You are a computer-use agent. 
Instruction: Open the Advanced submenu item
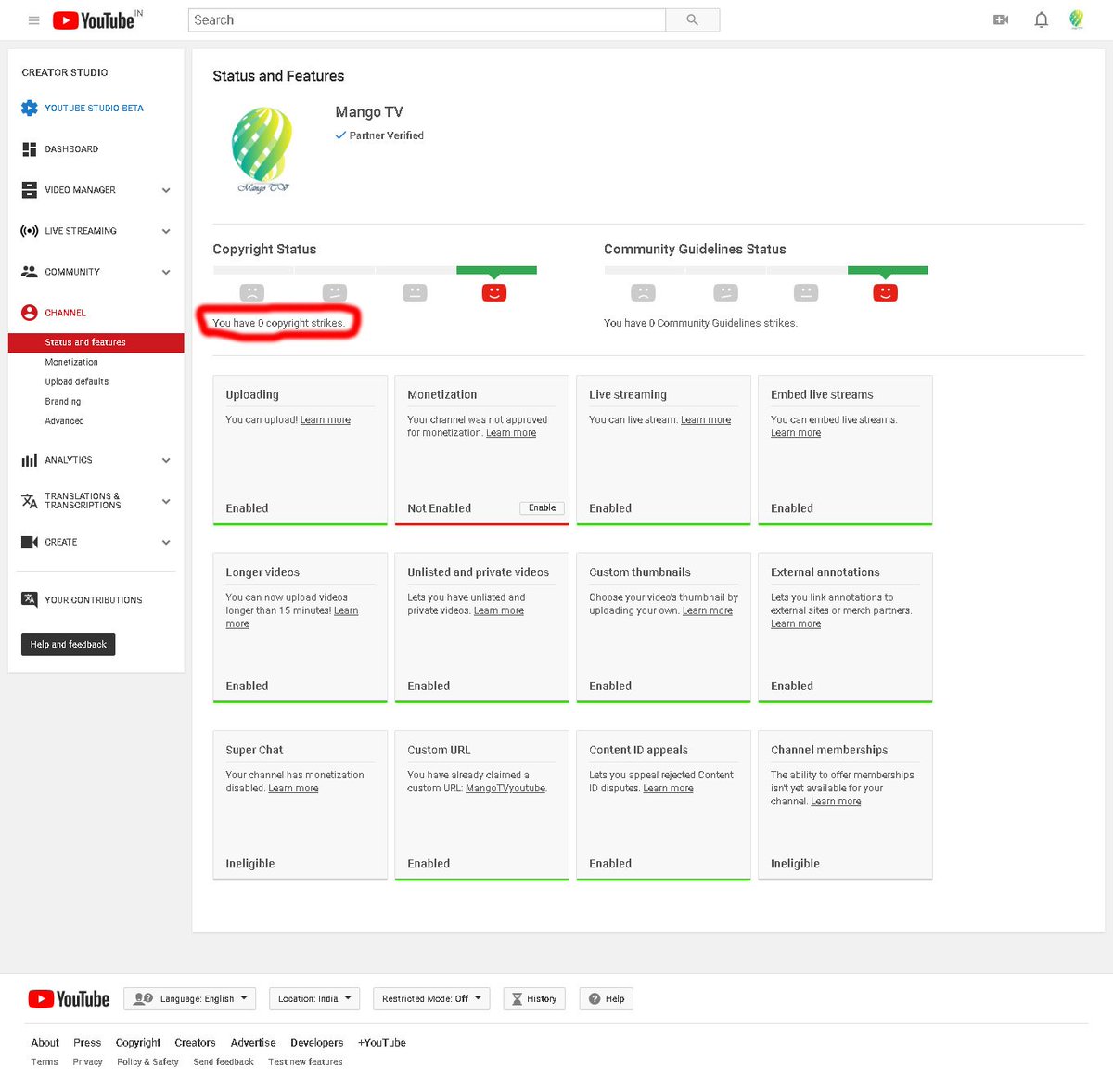[65, 420]
